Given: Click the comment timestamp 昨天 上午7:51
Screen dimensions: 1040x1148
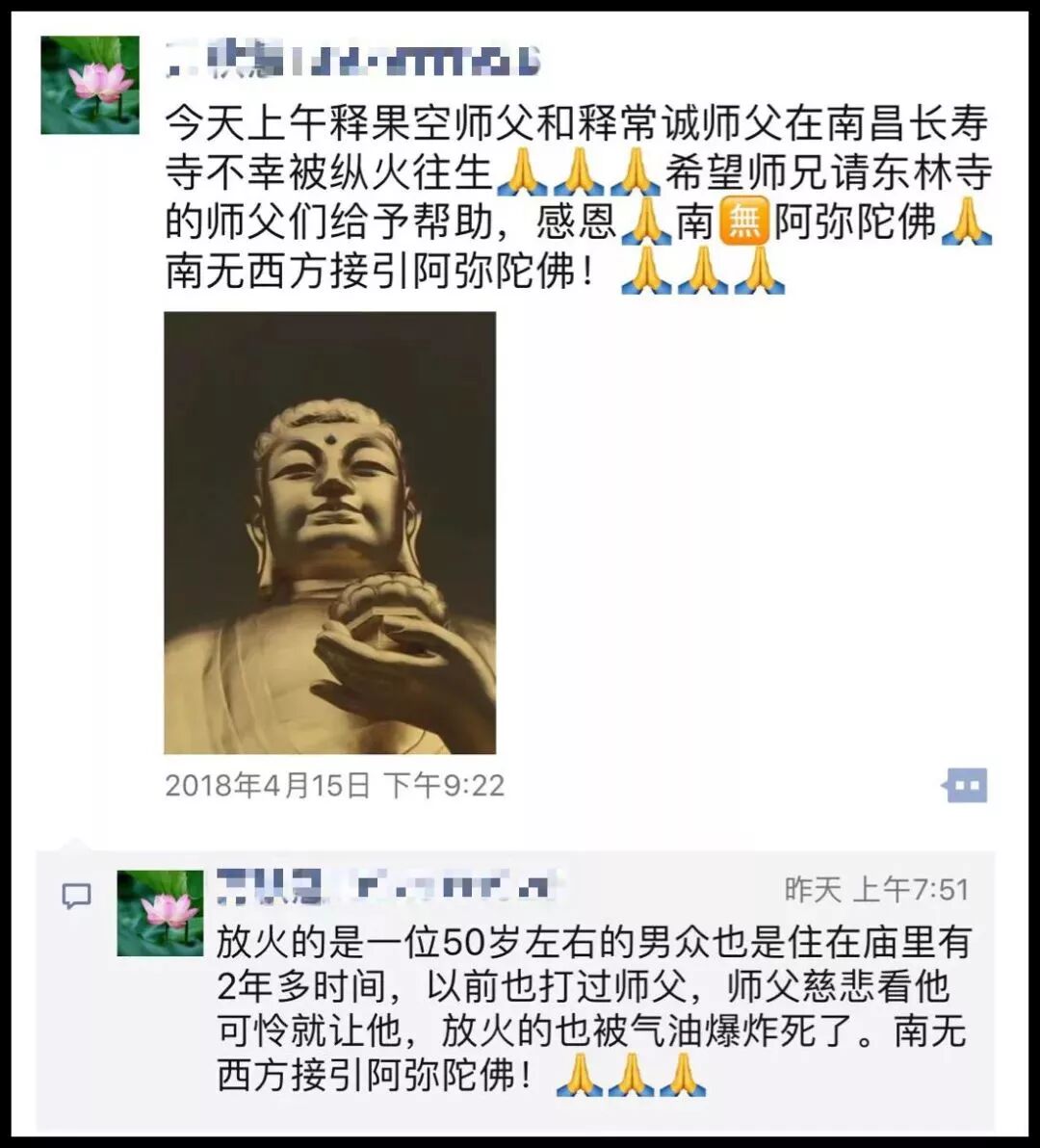Looking at the screenshot, I should coord(877,890).
